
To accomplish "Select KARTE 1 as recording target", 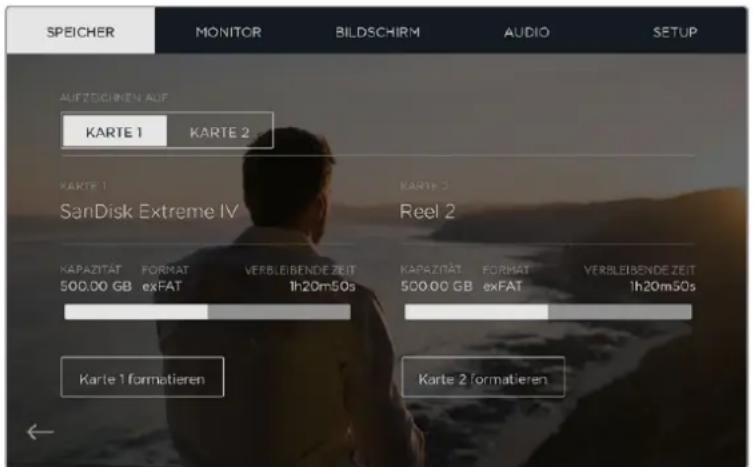I will tap(114, 131).
